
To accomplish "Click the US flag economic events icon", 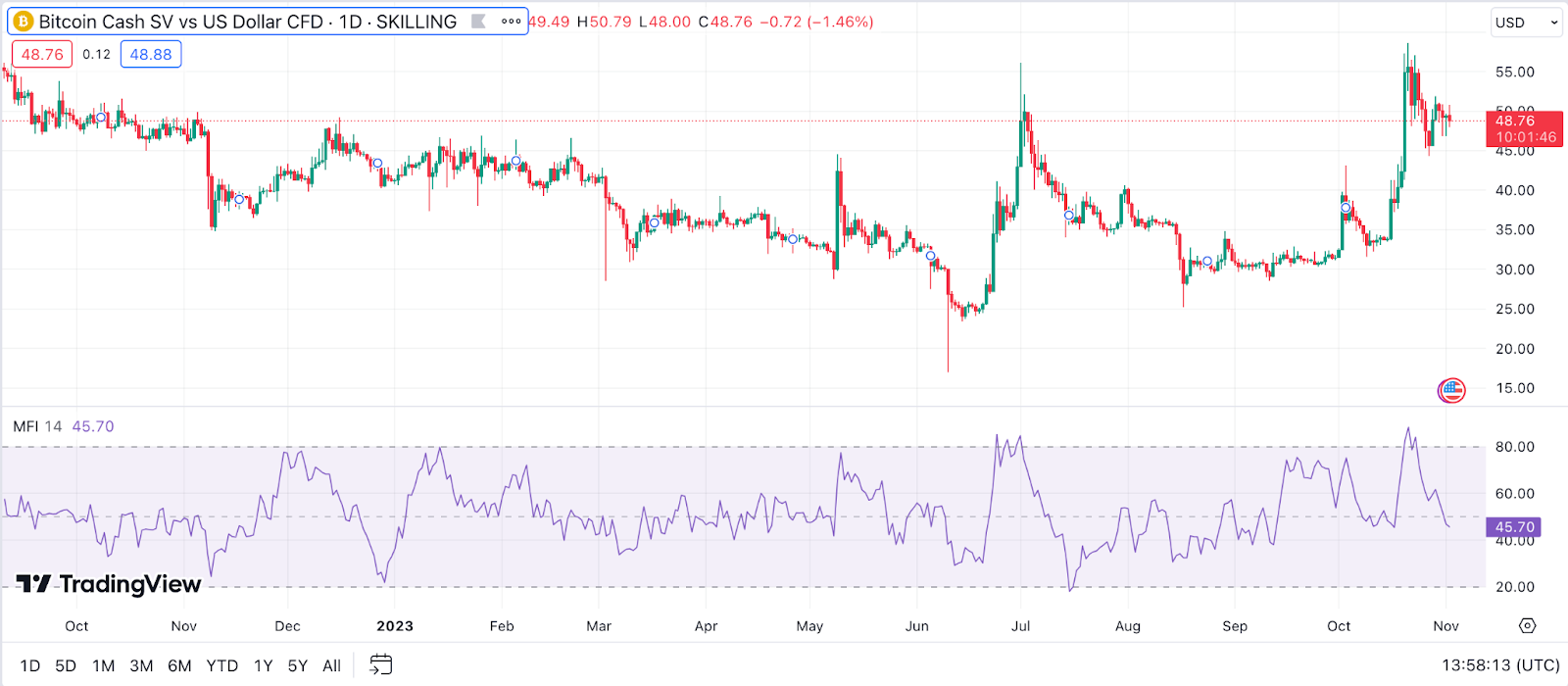I will click(1451, 390).
